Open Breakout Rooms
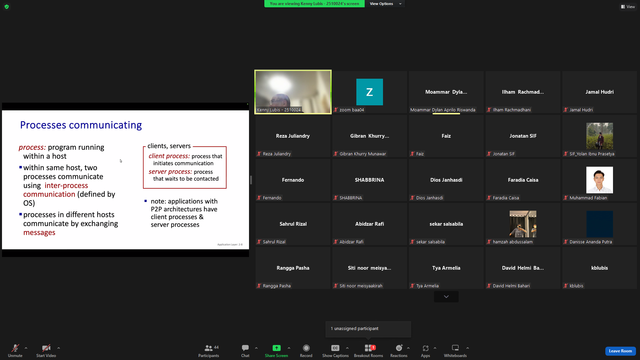The width and height of the screenshot is (640, 360). point(369,350)
